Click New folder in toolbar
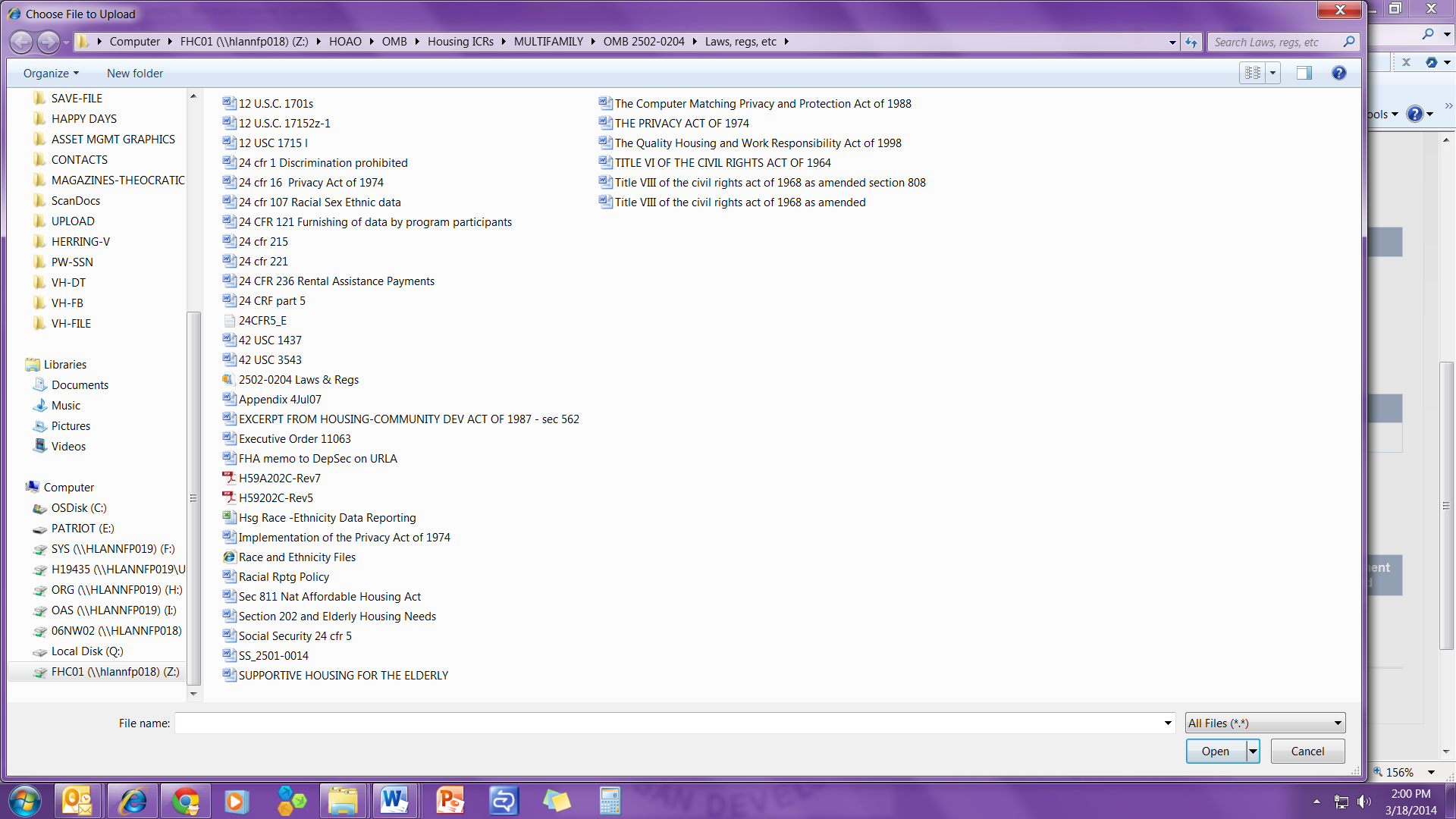Viewport: 1456px width, 819px height. tap(135, 74)
